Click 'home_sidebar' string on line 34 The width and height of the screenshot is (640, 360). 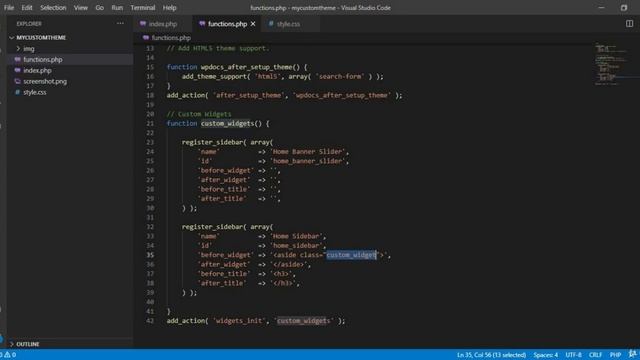pos(296,246)
